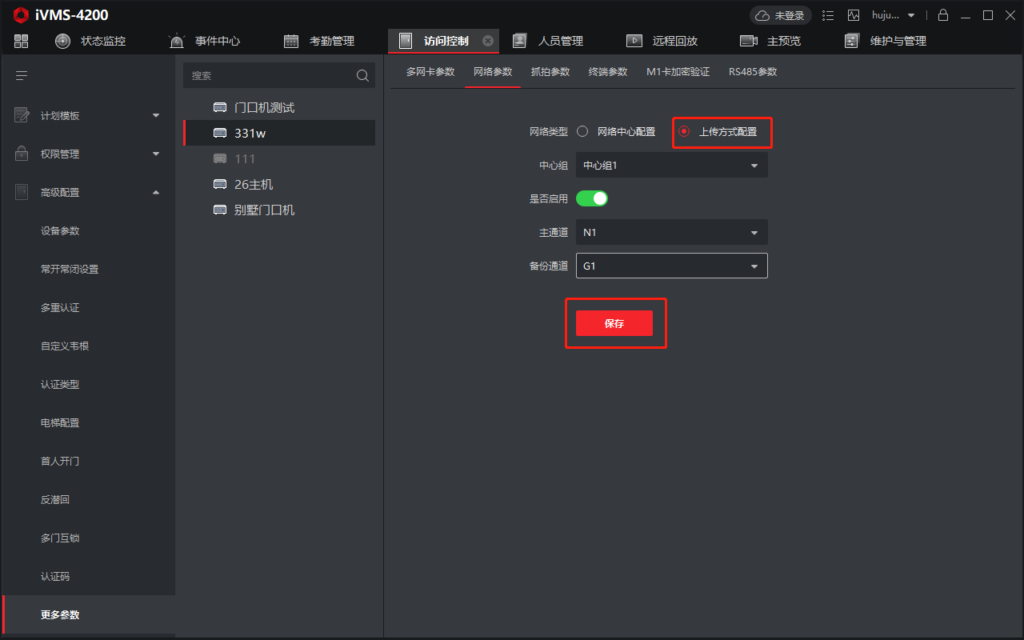Click the red 保存 button
Screen dimensions: 1024x640
(x=614, y=323)
